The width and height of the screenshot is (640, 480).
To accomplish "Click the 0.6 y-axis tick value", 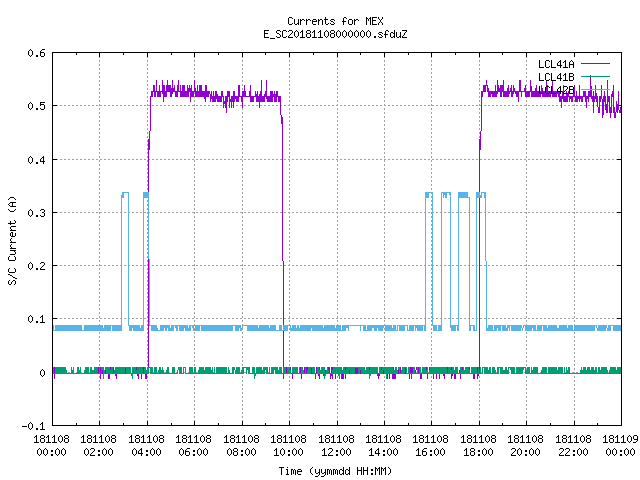I will click(x=36, y=53).
